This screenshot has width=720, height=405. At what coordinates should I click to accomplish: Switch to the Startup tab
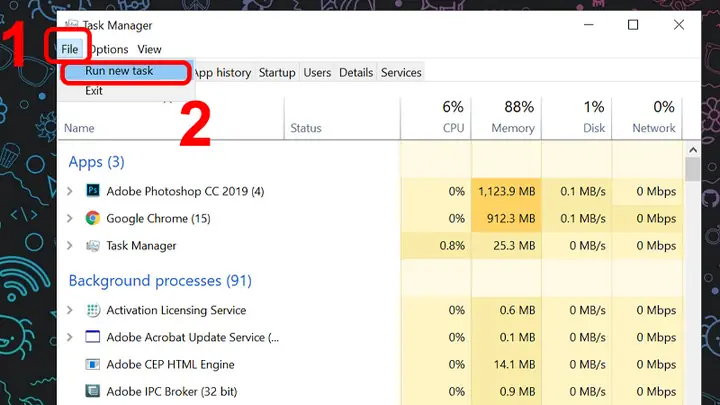[x=277, y=73]
